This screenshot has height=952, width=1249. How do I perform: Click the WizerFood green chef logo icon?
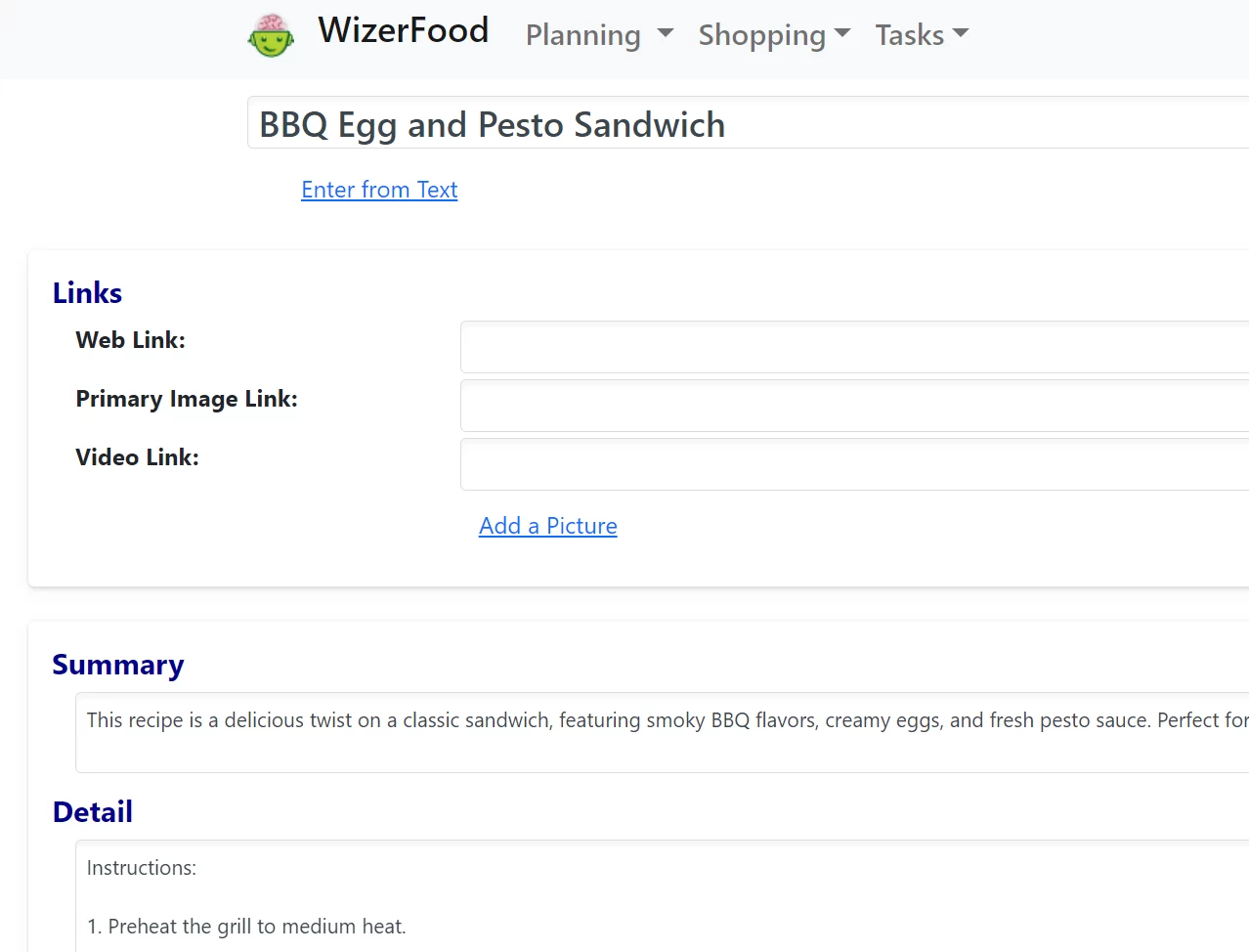click(271, 35)
